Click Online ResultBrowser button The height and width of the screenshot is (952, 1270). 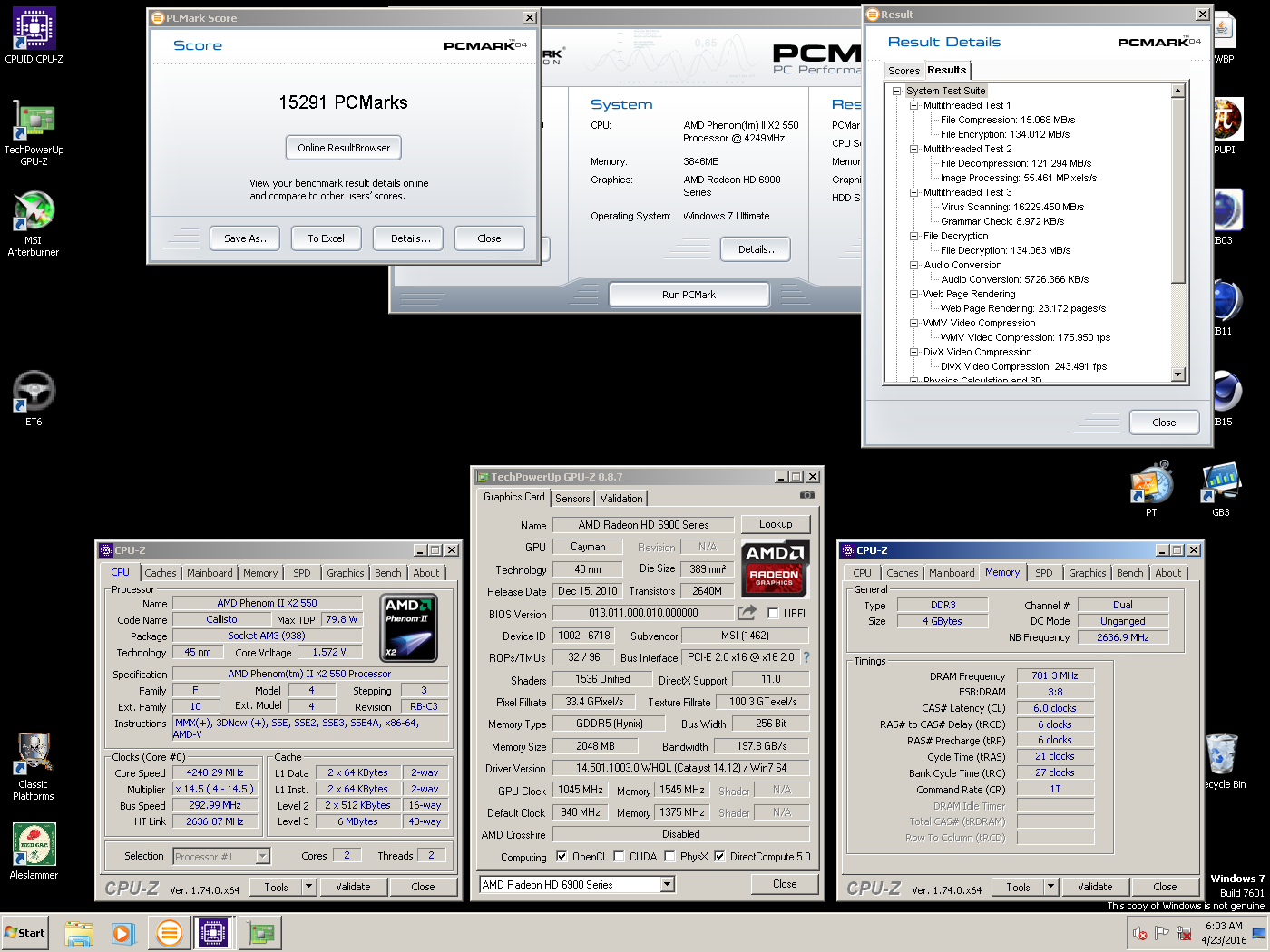tap(344, 148)
